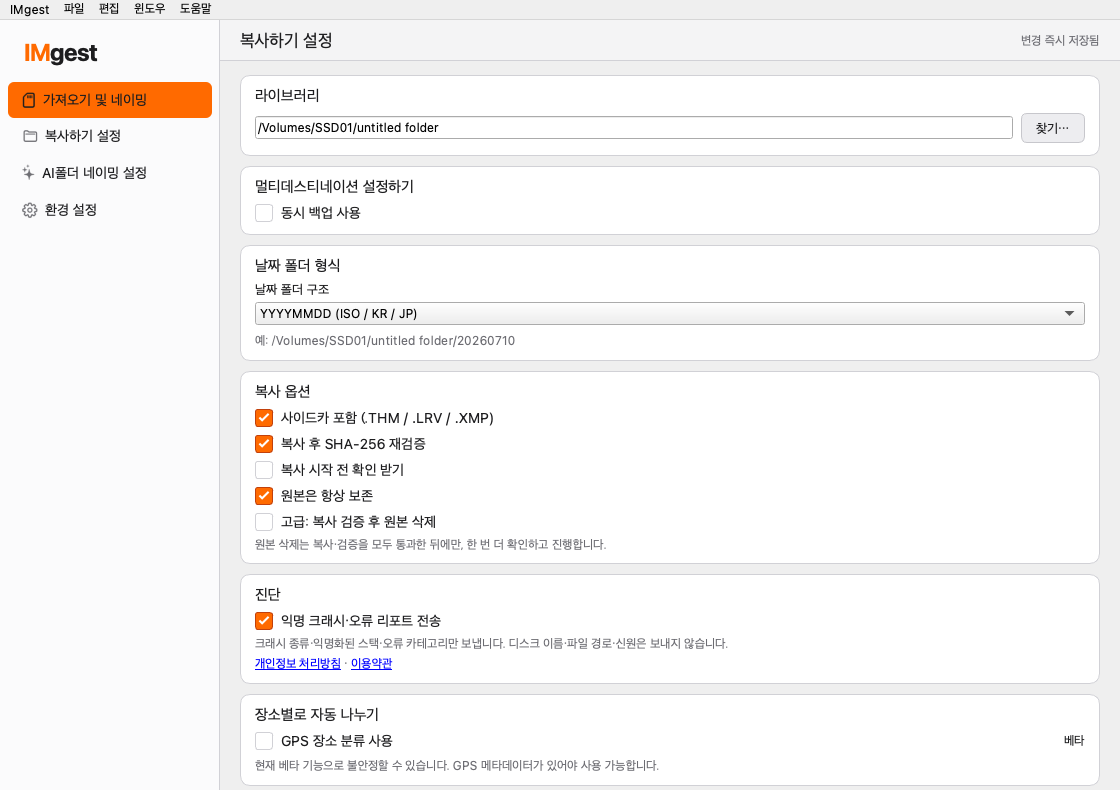Click the 멀티데스티네이션 설정하기 heading
Screen dimensions: 1120x790
coord(334,186)
